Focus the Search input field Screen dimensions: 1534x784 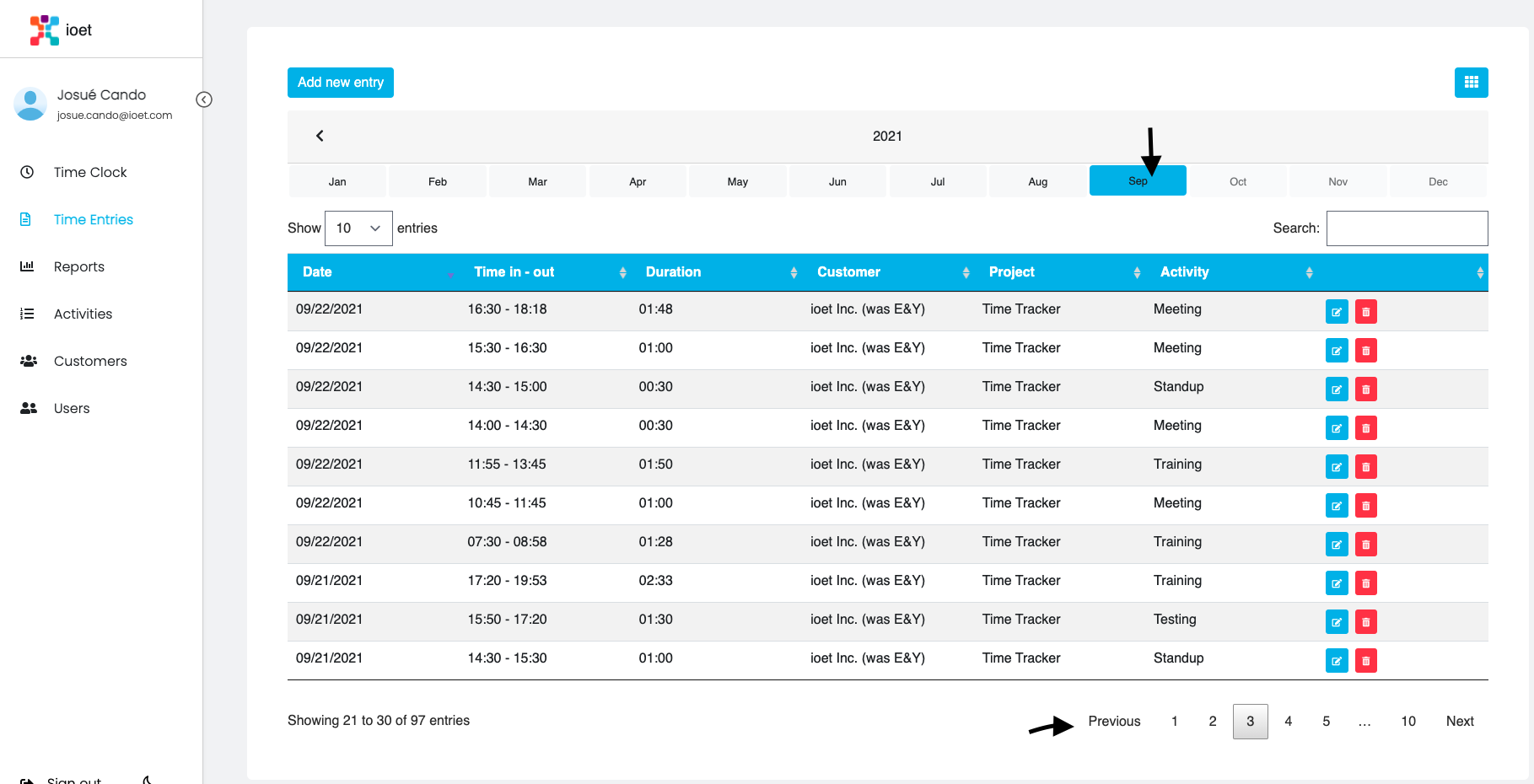[1407, 228]
